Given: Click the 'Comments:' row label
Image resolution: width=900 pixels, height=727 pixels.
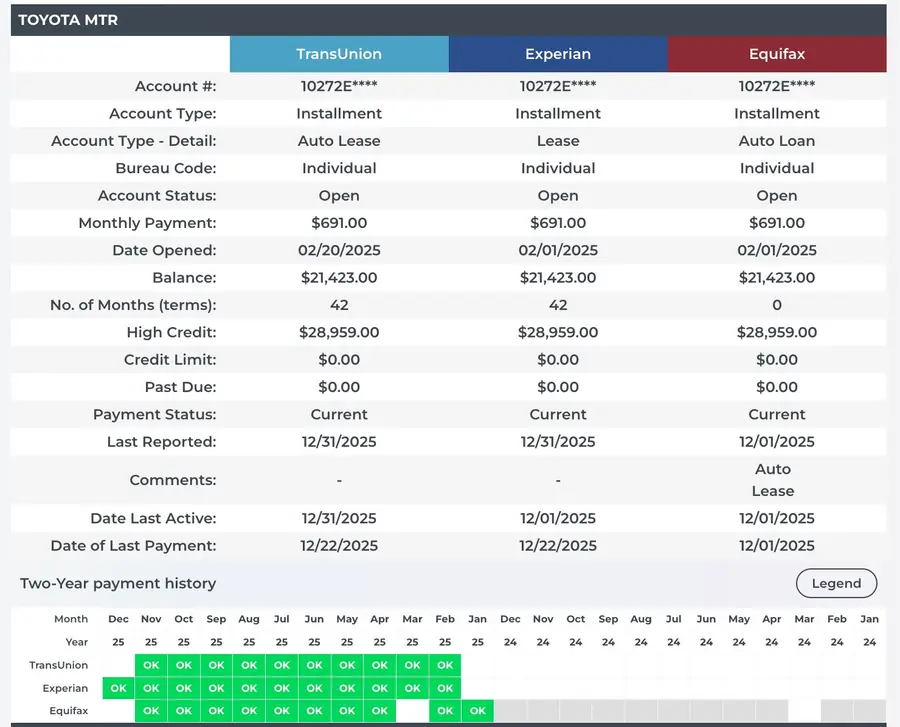Looking at the screenshot, I should coord(173,480).
